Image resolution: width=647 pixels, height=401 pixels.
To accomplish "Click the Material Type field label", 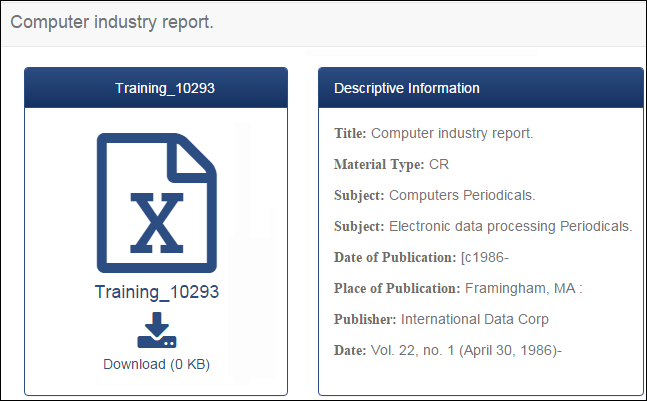I will point(379,164).
